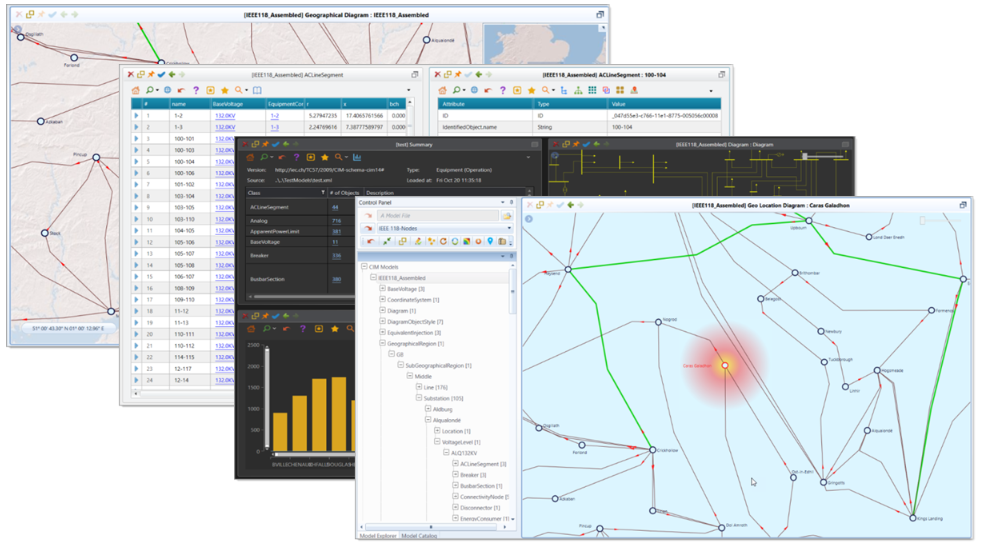Click the Class column header in Summary
982x545 pixels.
coord(287,192)
